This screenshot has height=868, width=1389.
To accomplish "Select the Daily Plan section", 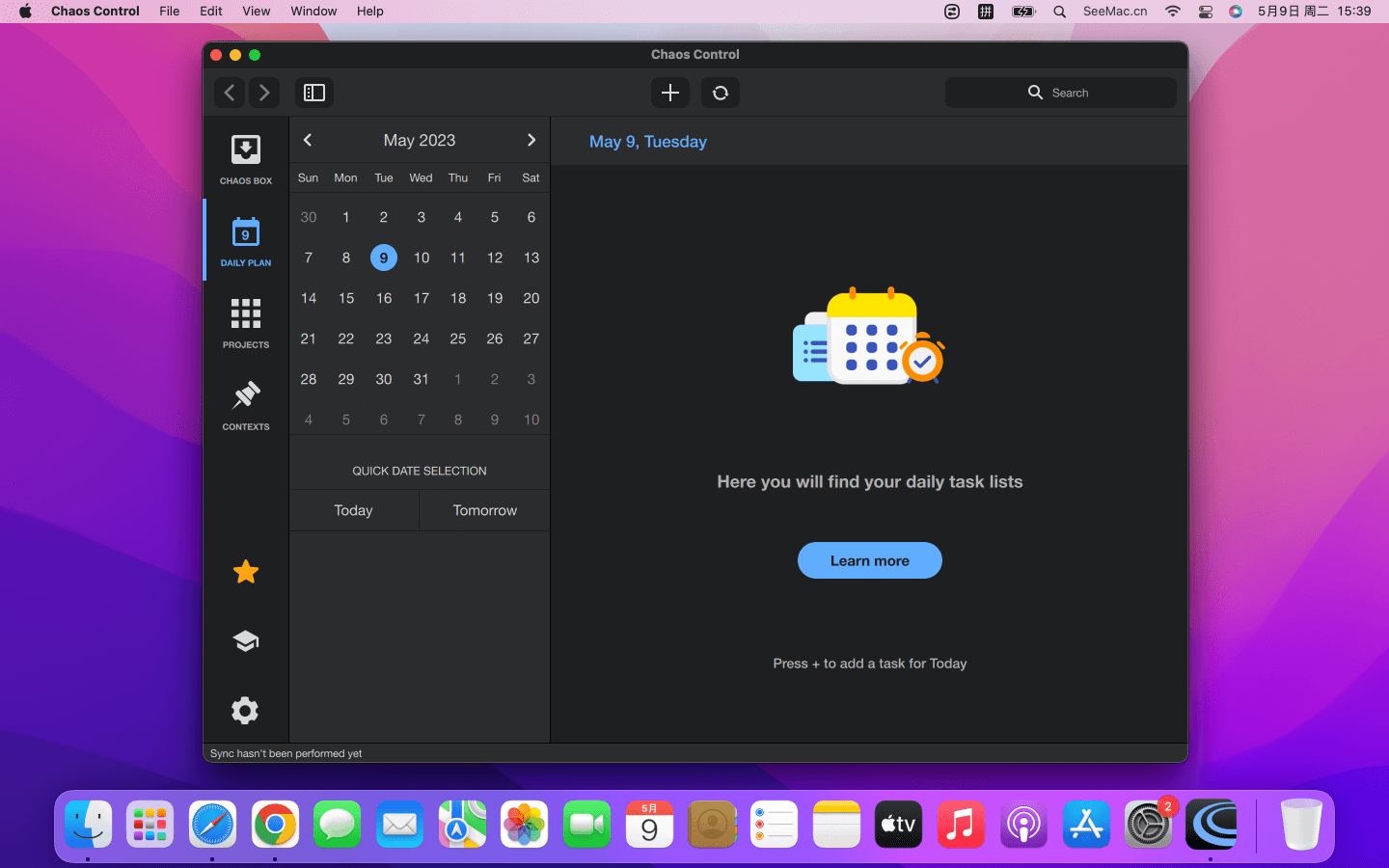I will 245,240.
